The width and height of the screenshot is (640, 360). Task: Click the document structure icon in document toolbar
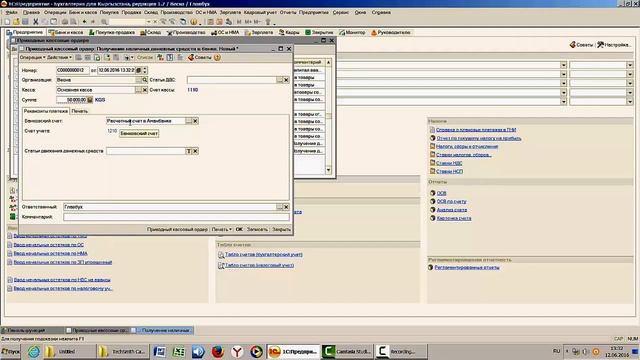pos(180,58)
